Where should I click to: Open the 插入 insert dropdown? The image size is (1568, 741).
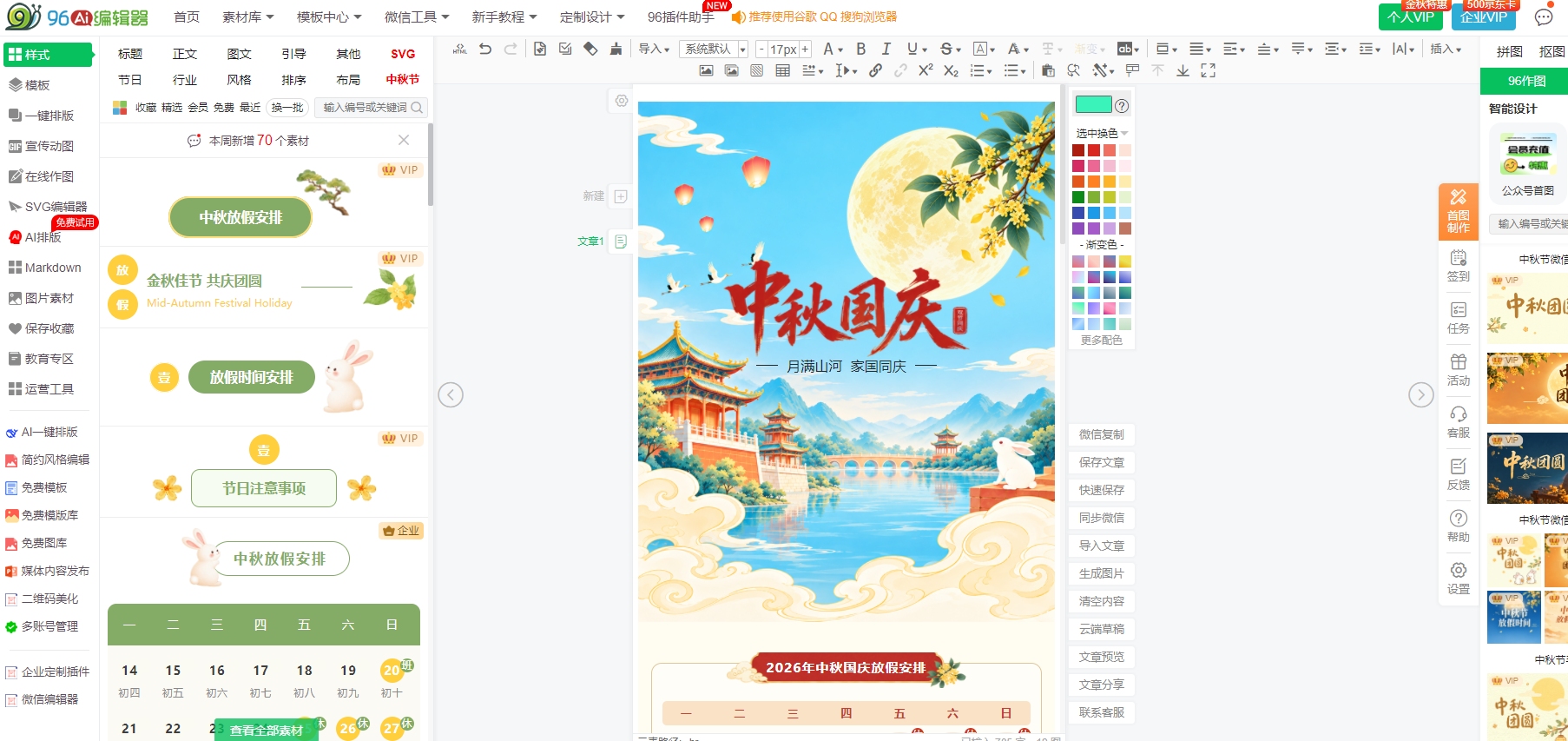tap(1446, 49)
